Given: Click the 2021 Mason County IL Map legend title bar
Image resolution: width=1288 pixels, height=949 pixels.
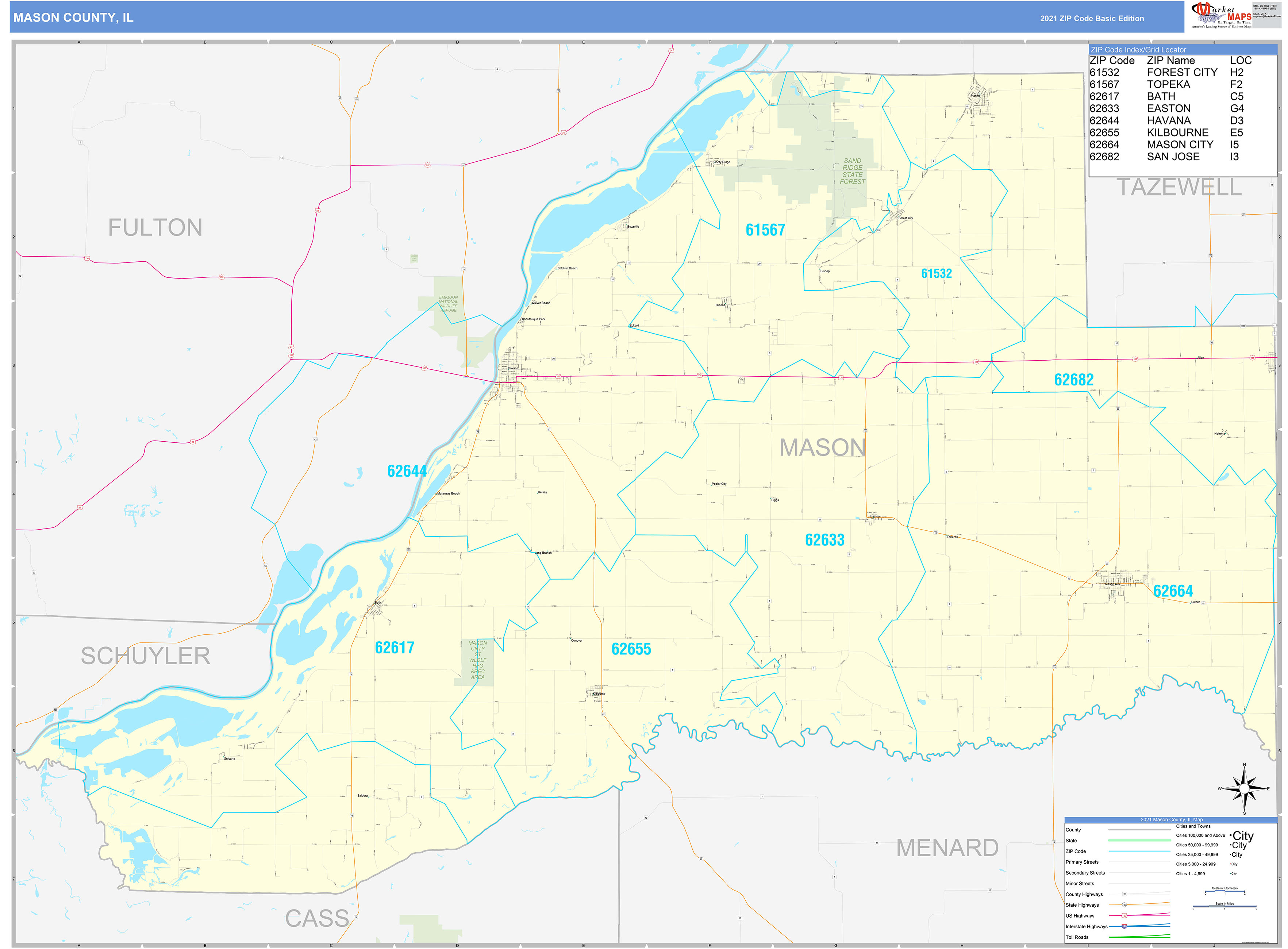Looking at the screenshot, I should pyautogui.click(x=1172, y=820).
